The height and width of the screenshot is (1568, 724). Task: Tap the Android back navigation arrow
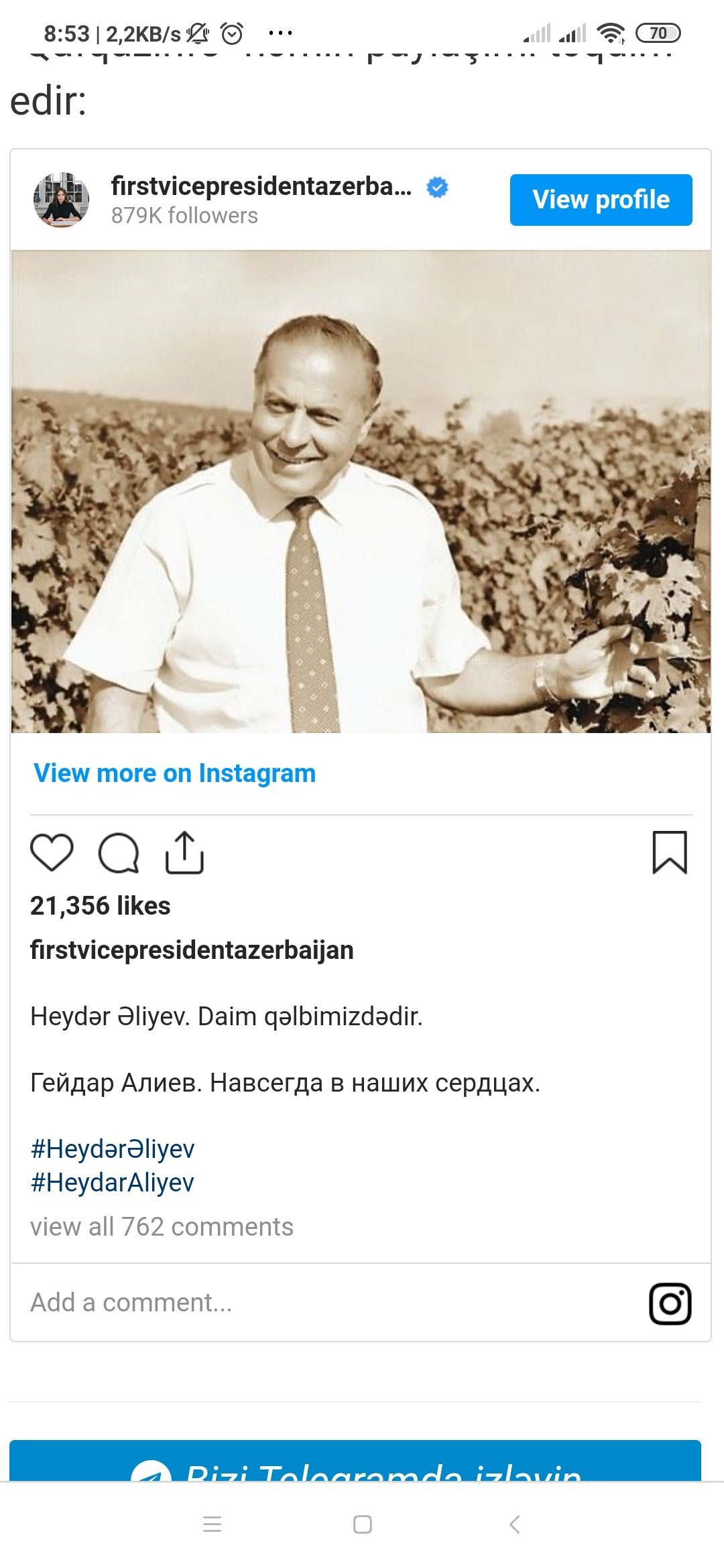pyautogui.click(x=514, y=1524)
